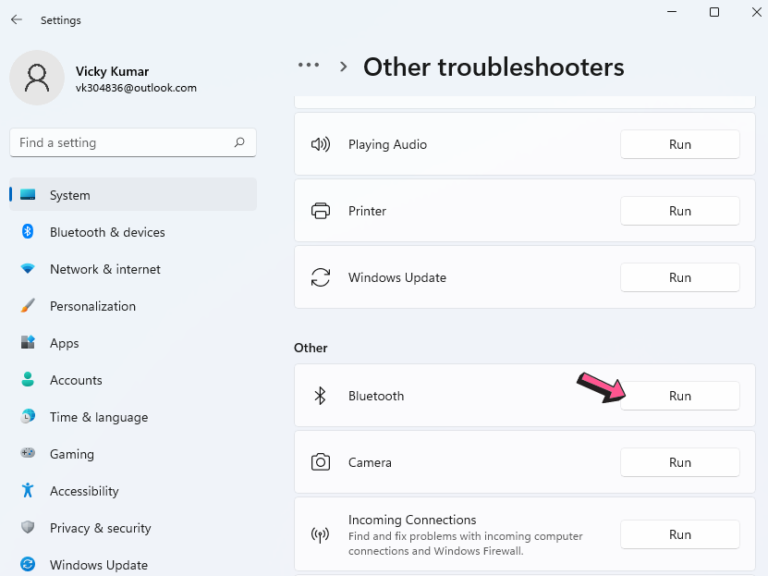Click the Privacy & security shield icon
Screen dimensions: 768x576
click(x=28, y=528)
